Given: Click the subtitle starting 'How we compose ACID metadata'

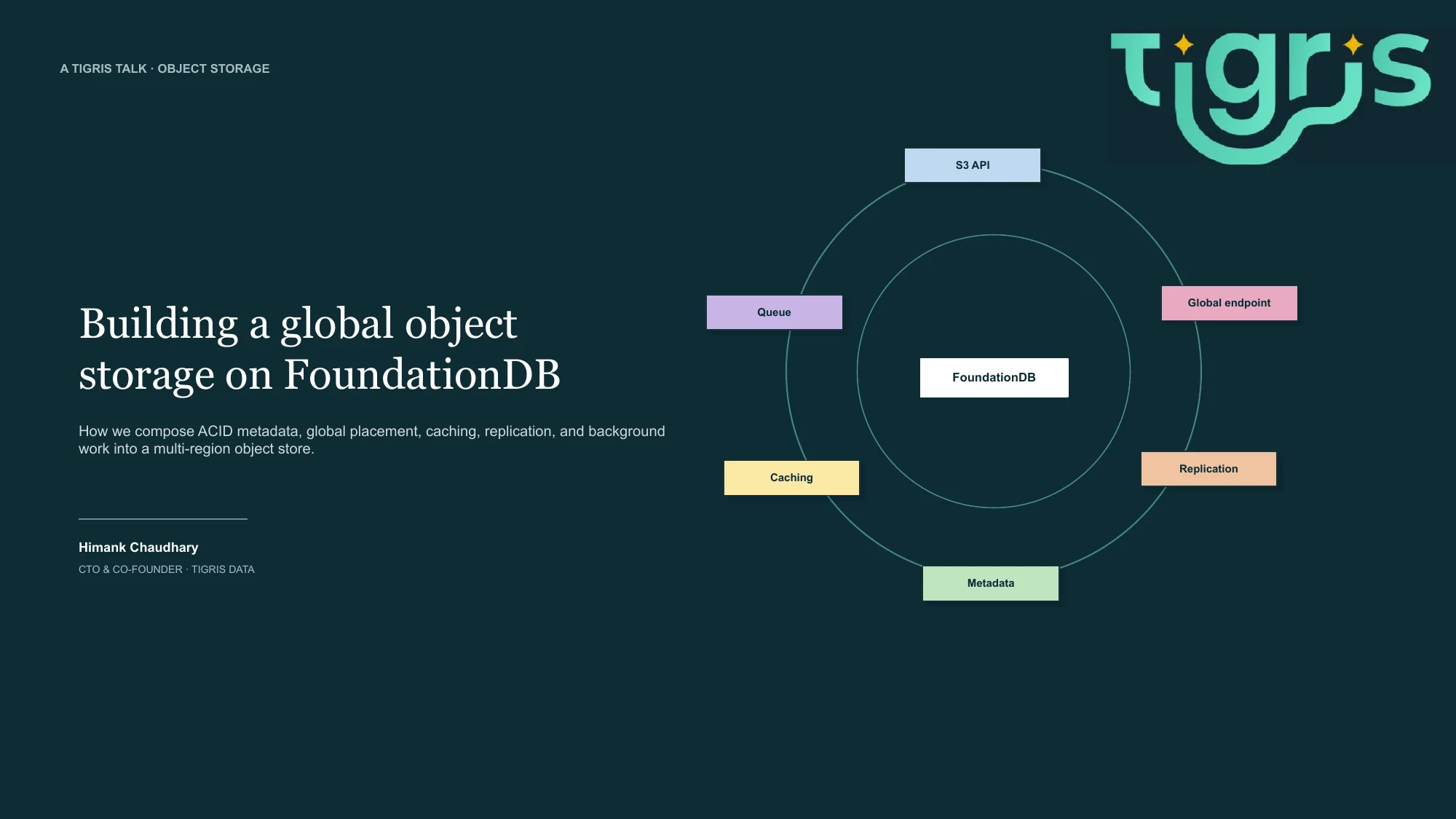Looking at the screenshot, I should point(372,440).
